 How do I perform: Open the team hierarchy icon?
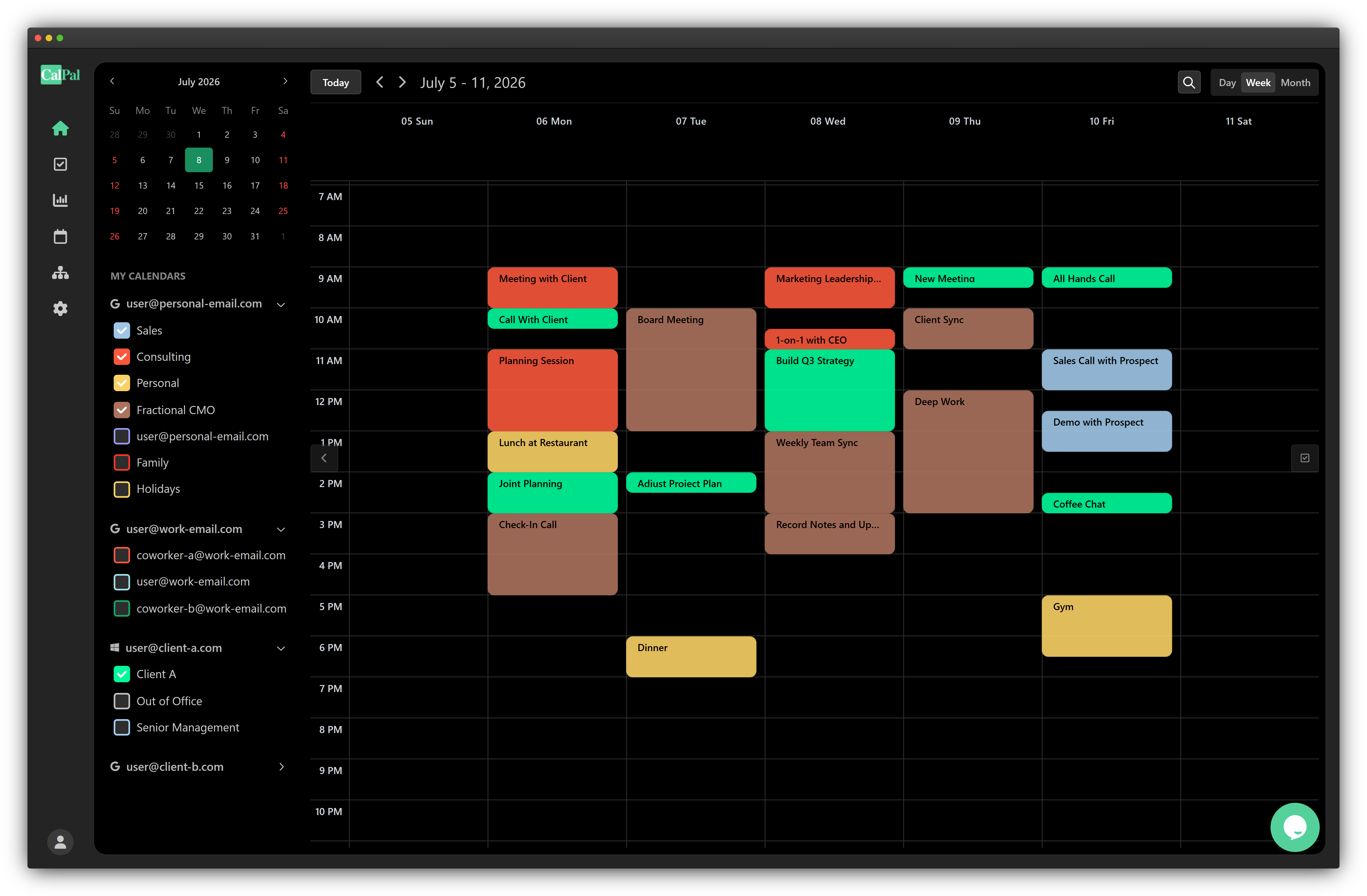tap(60, 273)
